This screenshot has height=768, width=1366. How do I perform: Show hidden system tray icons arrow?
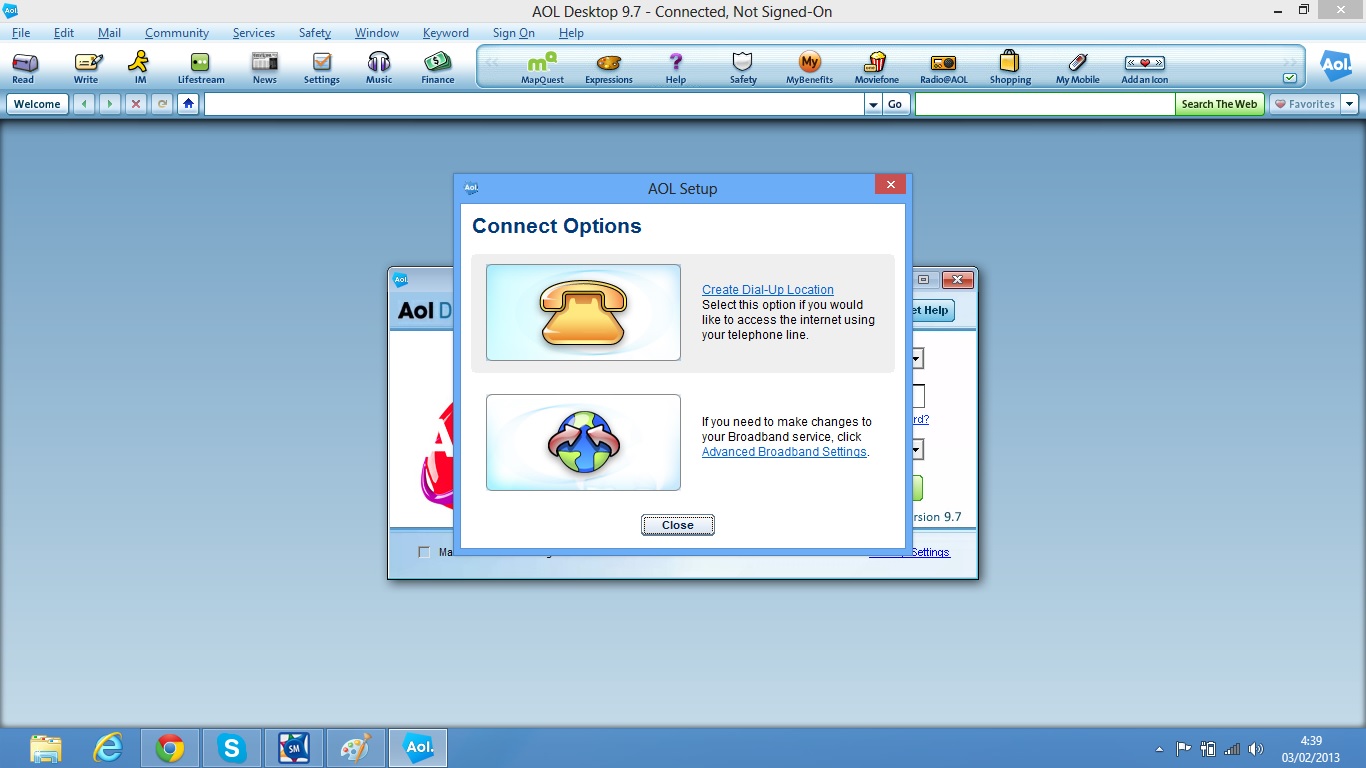coord(1160,749)
